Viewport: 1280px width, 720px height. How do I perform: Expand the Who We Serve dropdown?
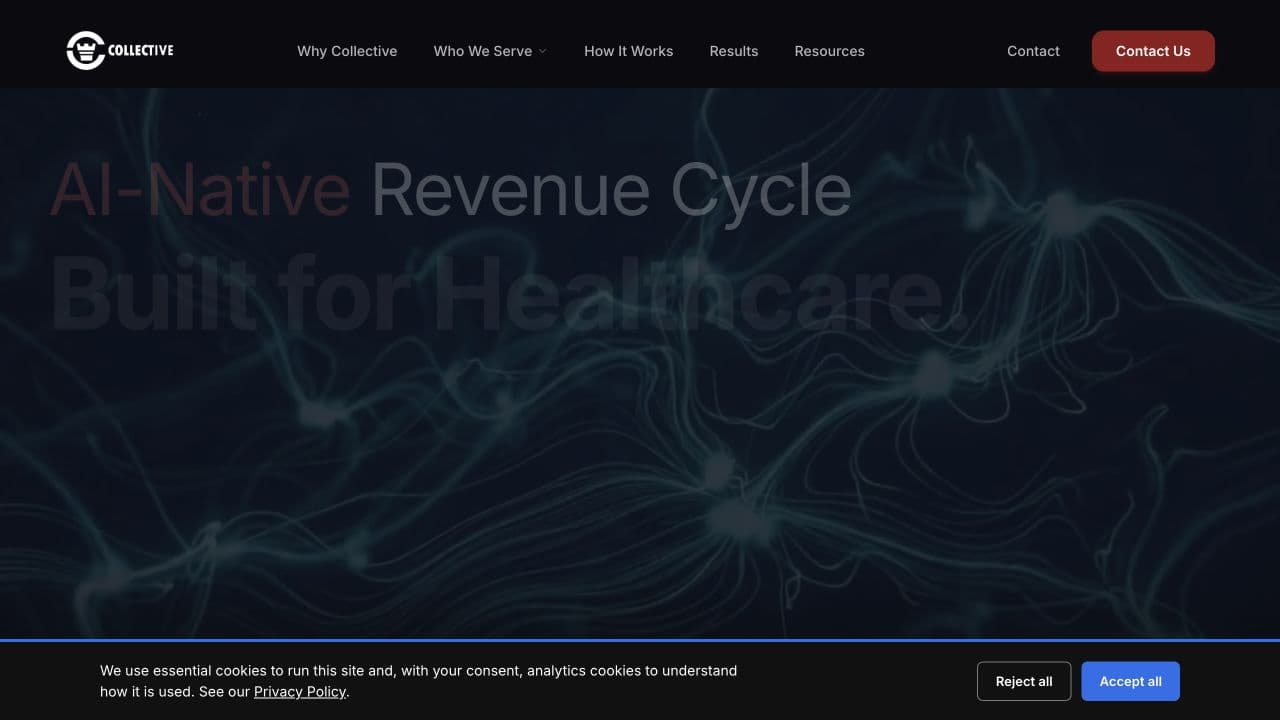[x=490, y=51]
